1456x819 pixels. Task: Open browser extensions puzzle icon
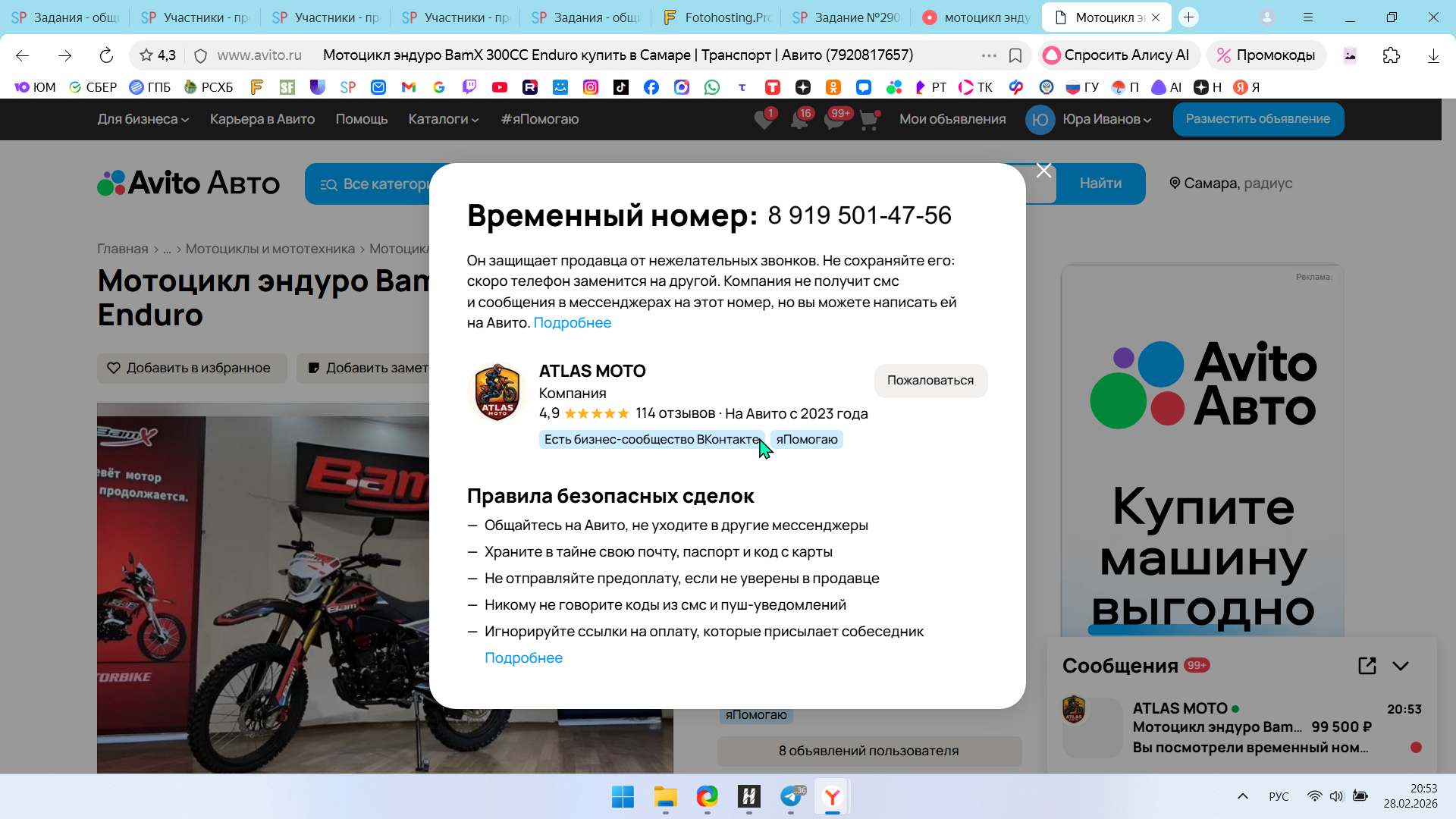(1391, 55)
